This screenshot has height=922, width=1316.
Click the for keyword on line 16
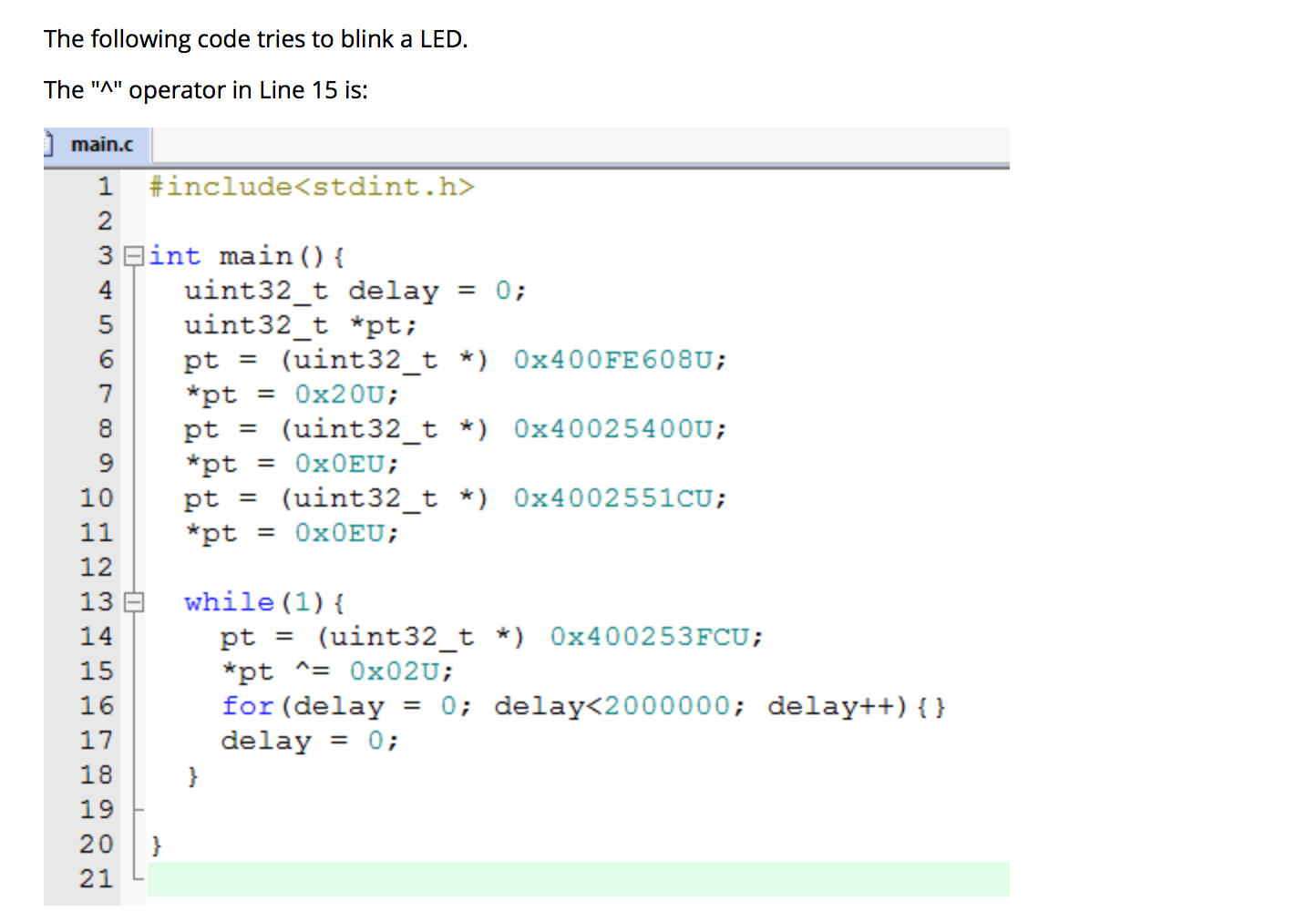[247, 705]
